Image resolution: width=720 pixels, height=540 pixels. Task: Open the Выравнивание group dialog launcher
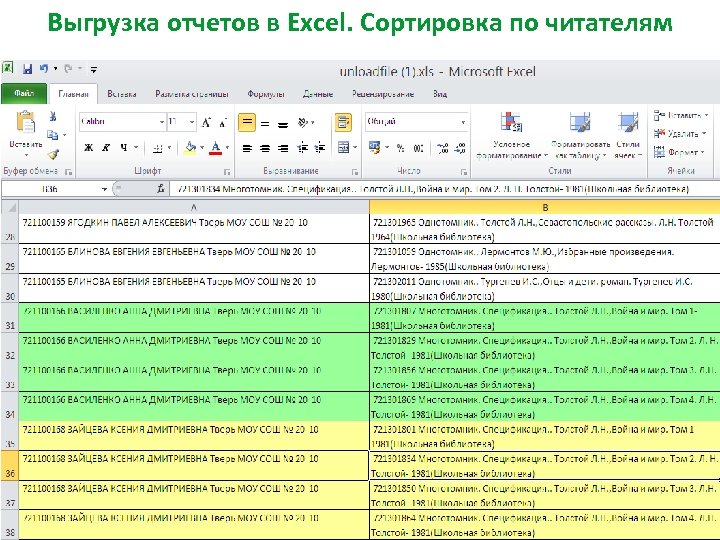tap(354, 172)
